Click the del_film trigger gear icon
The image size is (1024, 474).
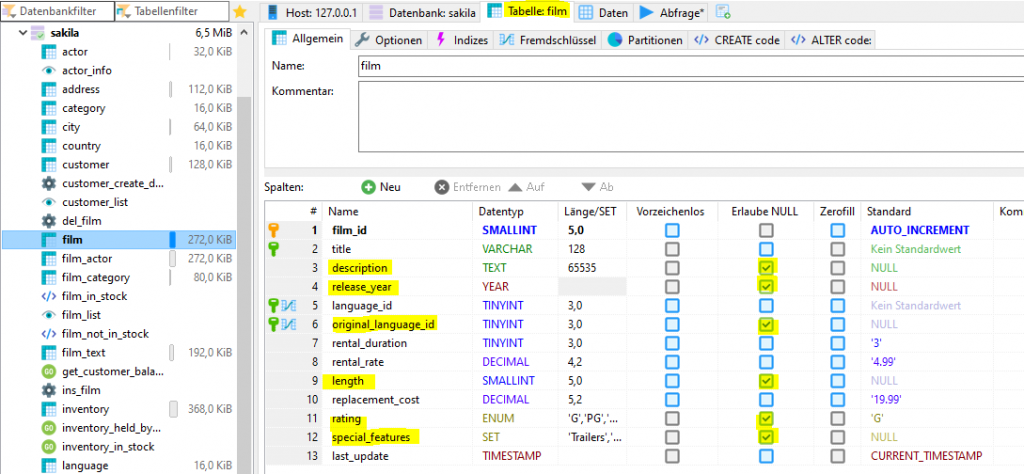point(48,221)
